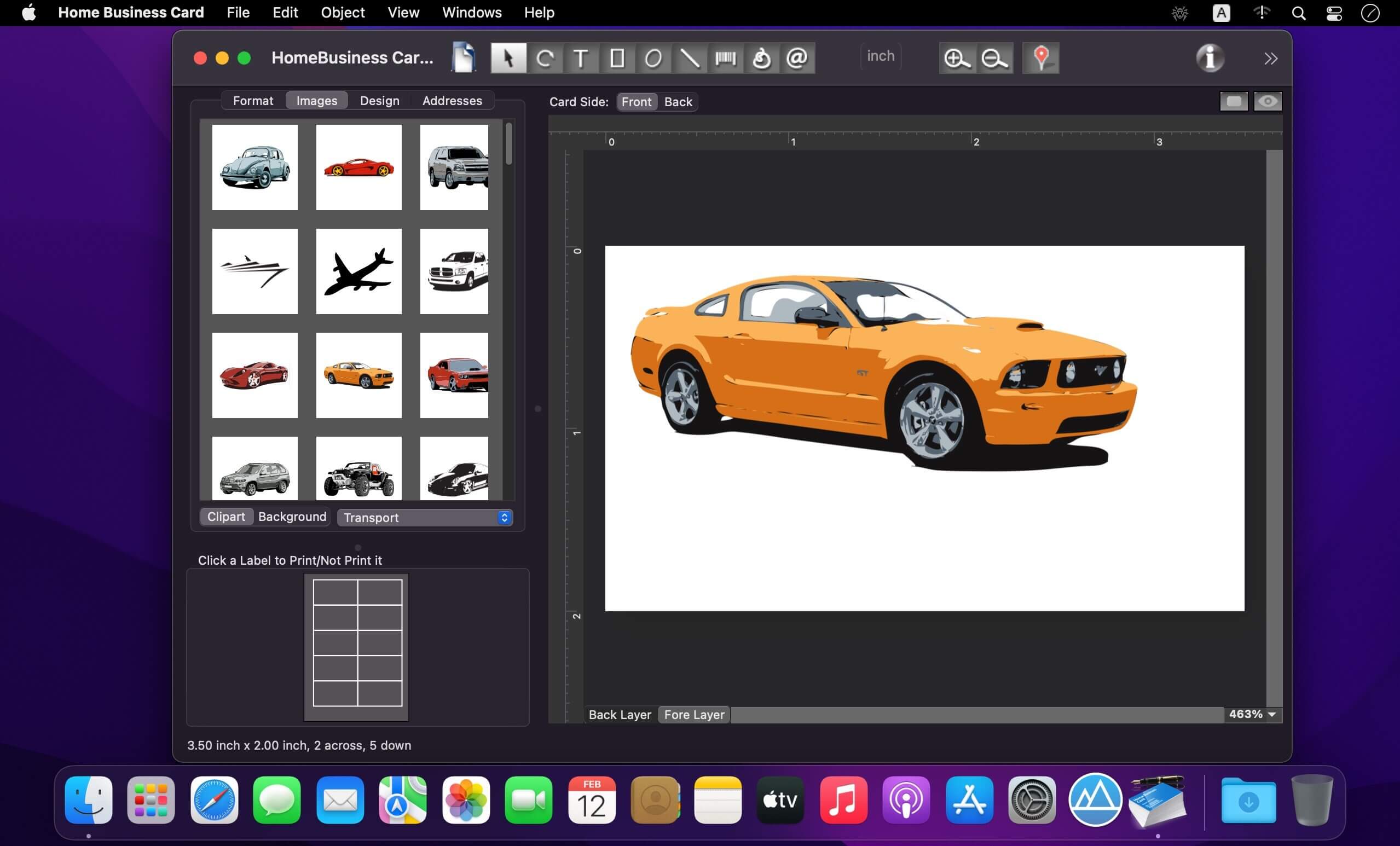
Task: Select the rectangle shape tool
Action: [617, 58]
